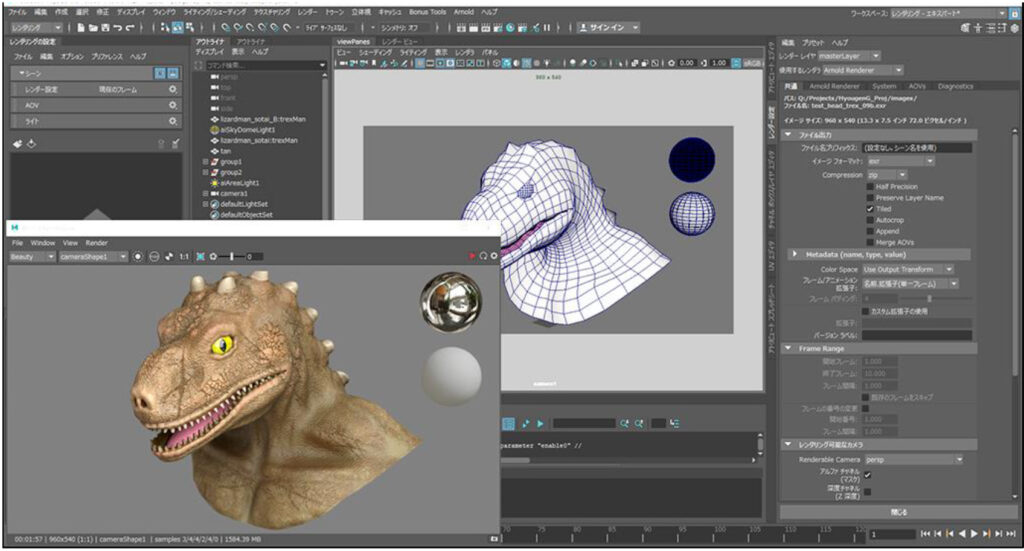Click the RGBA channel circle icon in RenderView
The width and height of the screenshot is (1024, 551).
pos(138,257)
